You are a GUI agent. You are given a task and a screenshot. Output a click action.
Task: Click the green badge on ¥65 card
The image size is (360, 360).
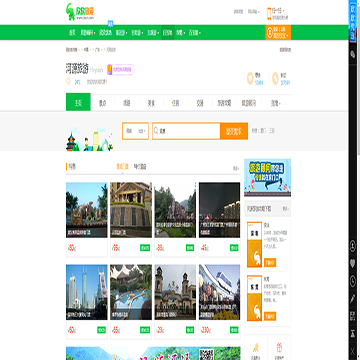coord(145,330)
